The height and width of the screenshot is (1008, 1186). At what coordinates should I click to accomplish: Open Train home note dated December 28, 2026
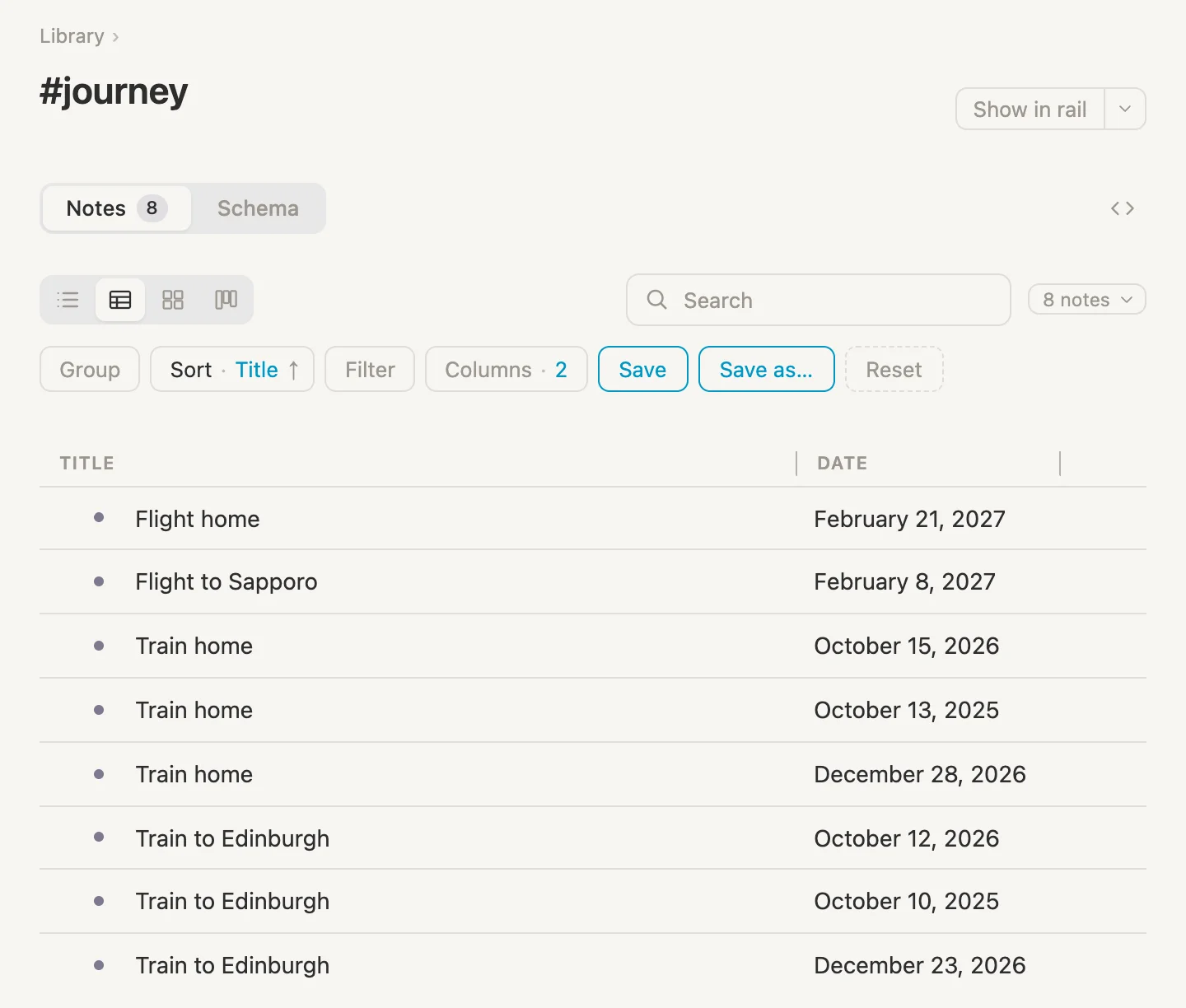[194, 774]
